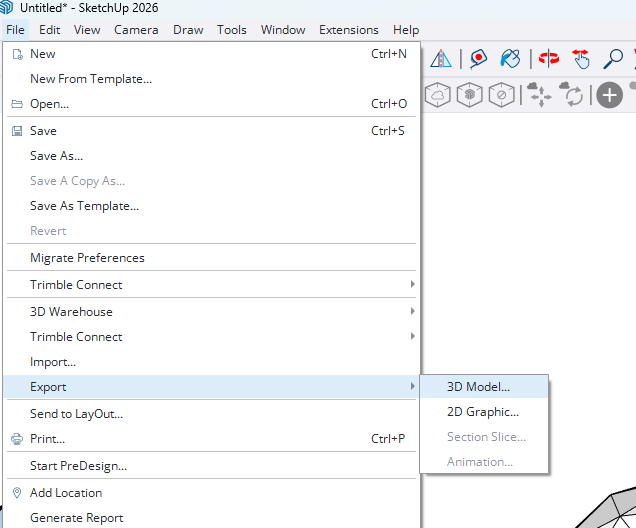The height and width of the screenshot is (528, 636).
Task: Click the cloud icon with move arrows
Action: click(539, 94)
